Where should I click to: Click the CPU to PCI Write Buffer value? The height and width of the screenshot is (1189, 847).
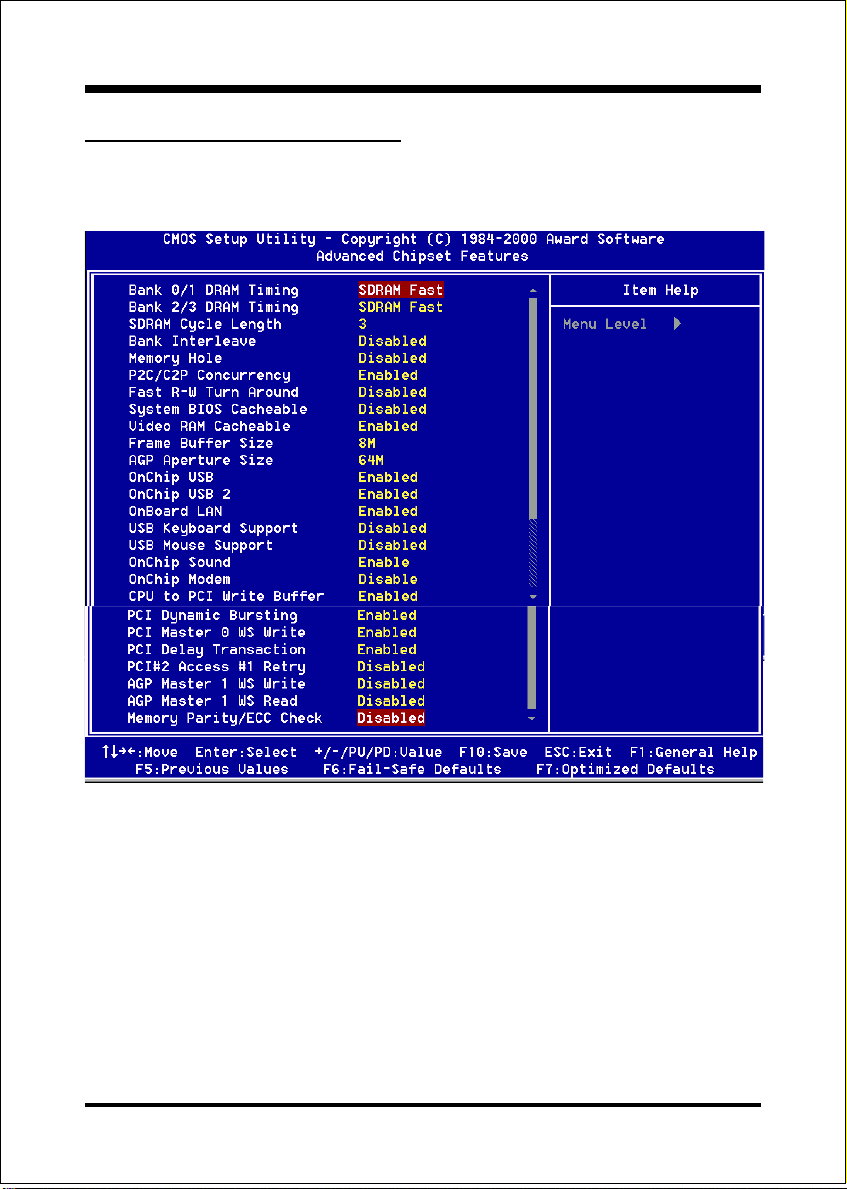tap(388, 596)
